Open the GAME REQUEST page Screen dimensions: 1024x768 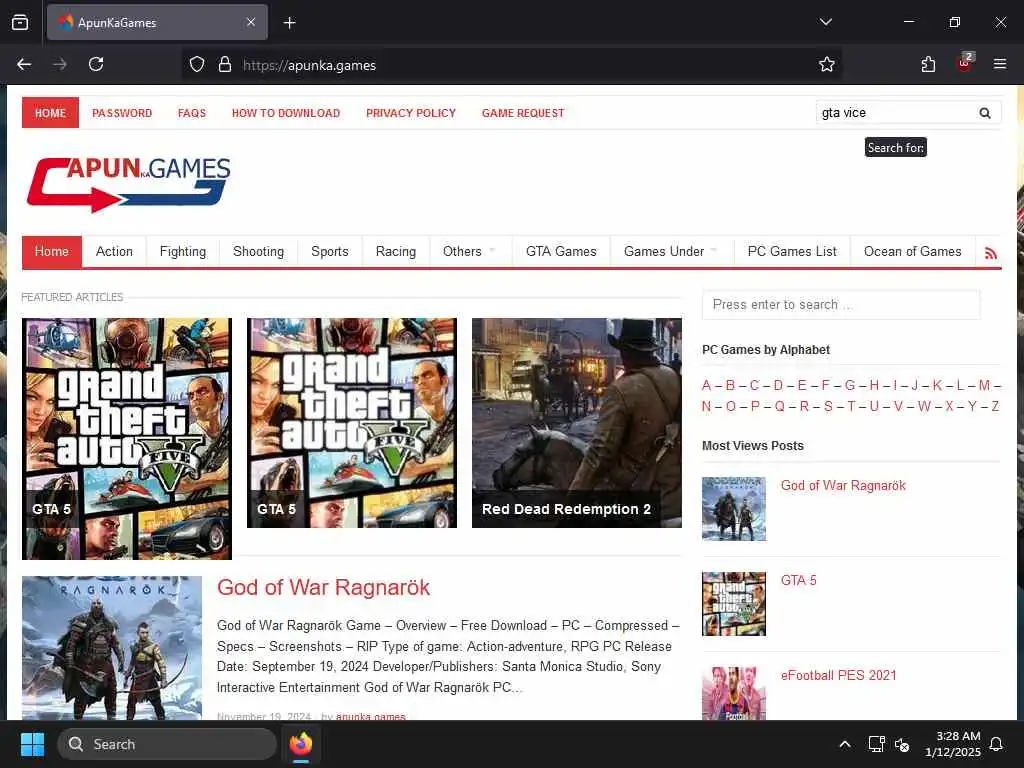523,113
